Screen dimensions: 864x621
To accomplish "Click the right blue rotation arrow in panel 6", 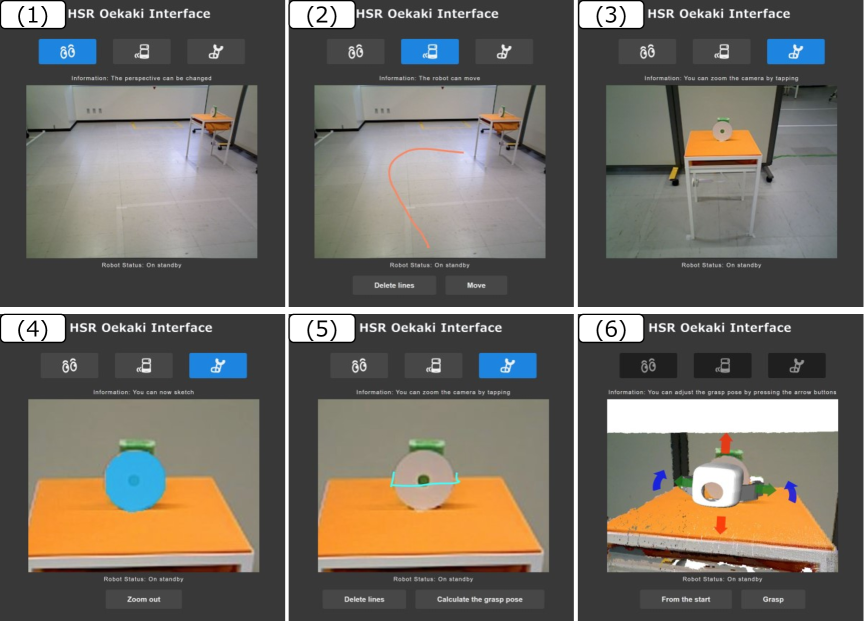I will (791, 491).
